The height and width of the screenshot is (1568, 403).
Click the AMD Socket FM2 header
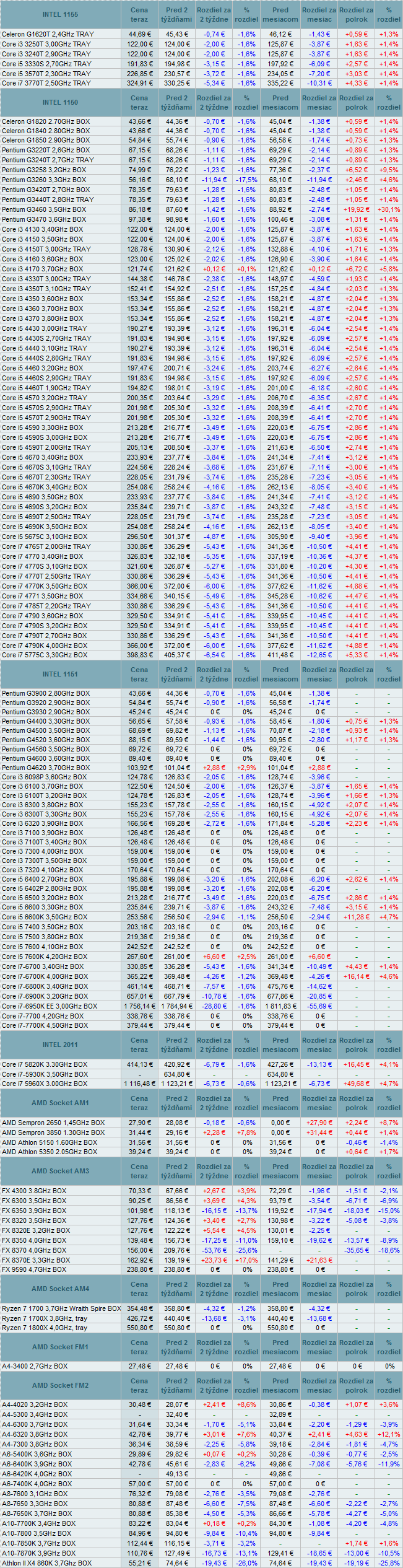61,1385
